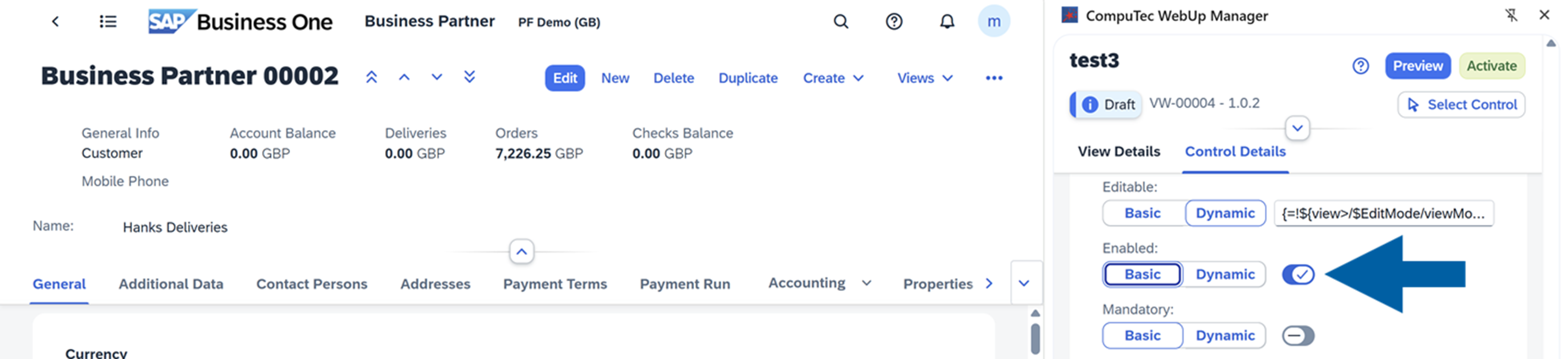Jump to last record arrow
Screen dimensions: 1568x359
[469, 77]
